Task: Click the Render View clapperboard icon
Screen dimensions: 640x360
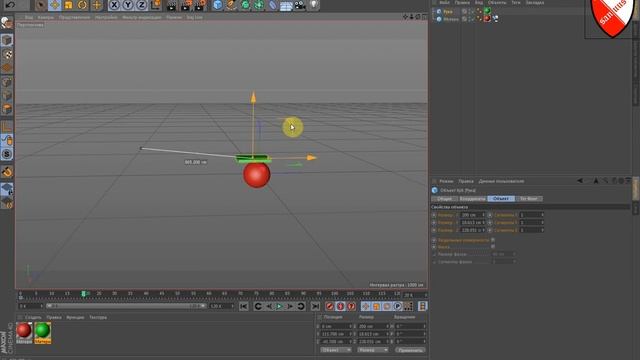Action: point(172,5)
